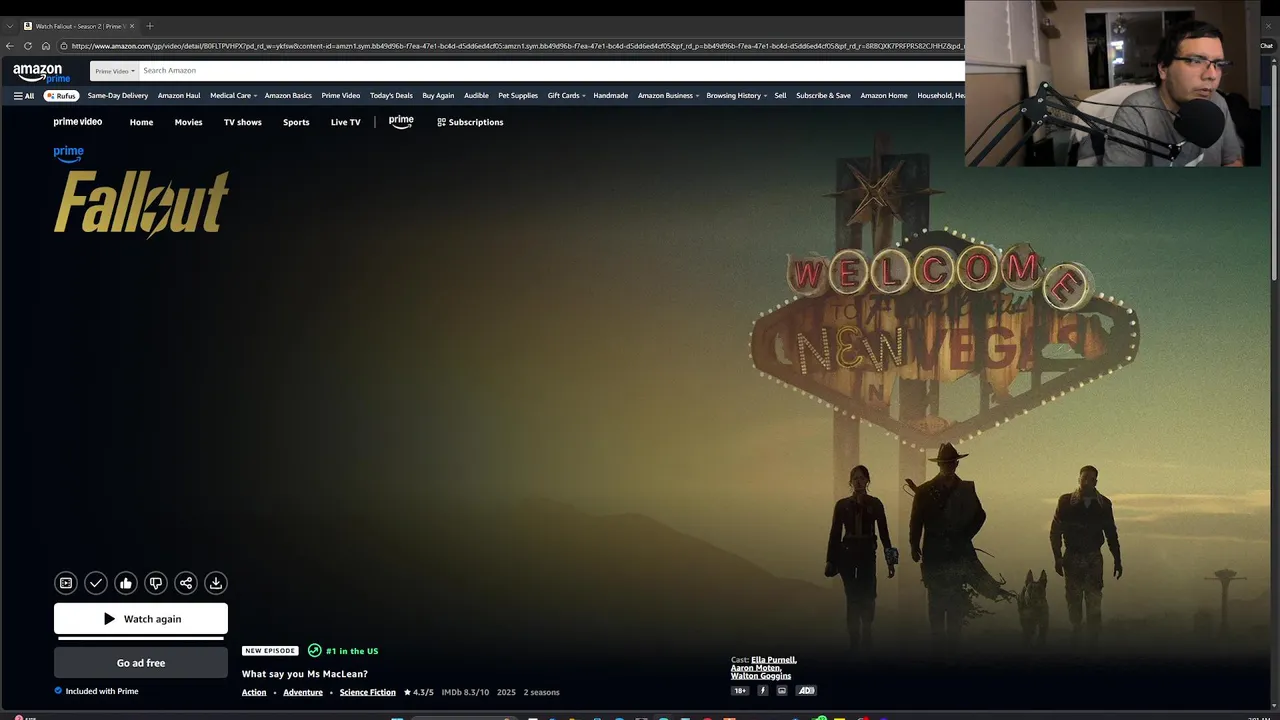Screen dimensions: 1280x720
Task: Open the Share icon
Action: tap(186, 583)
